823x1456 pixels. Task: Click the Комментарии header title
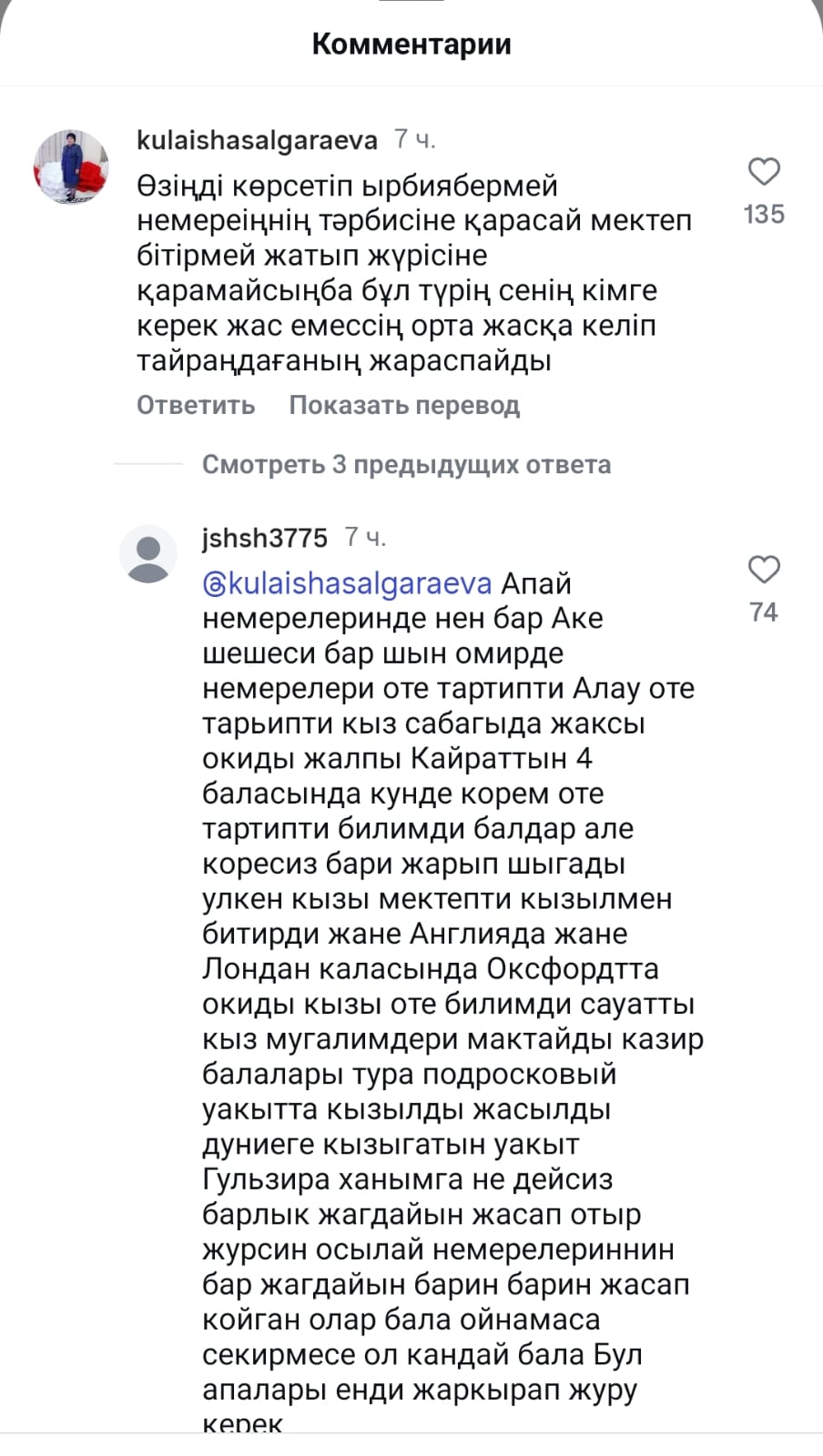pyautogui.click(x=411, y=44)
